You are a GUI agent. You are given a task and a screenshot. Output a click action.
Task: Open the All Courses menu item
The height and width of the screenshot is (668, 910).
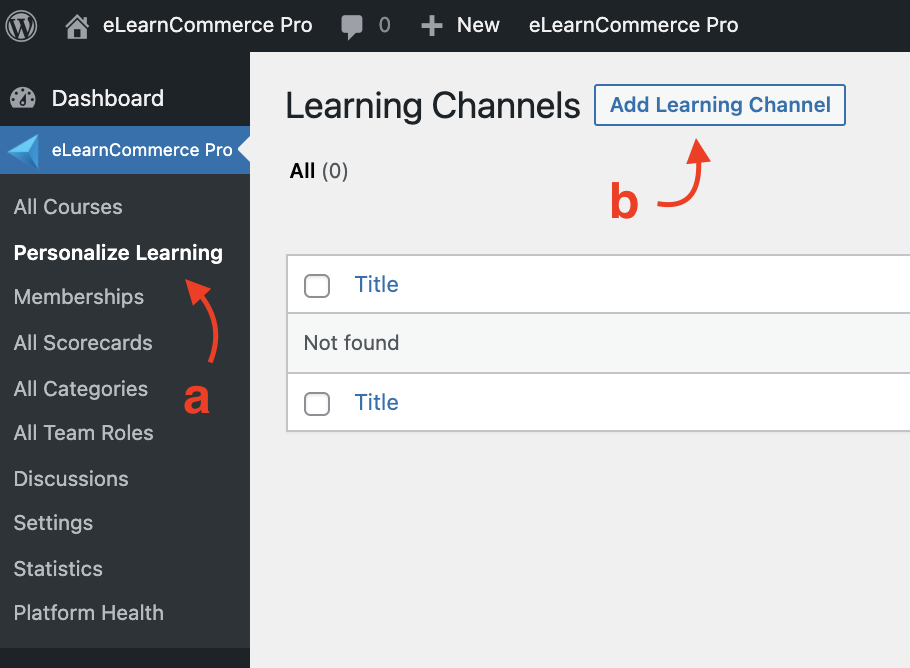pyautogui.click(x=68, y=207)
